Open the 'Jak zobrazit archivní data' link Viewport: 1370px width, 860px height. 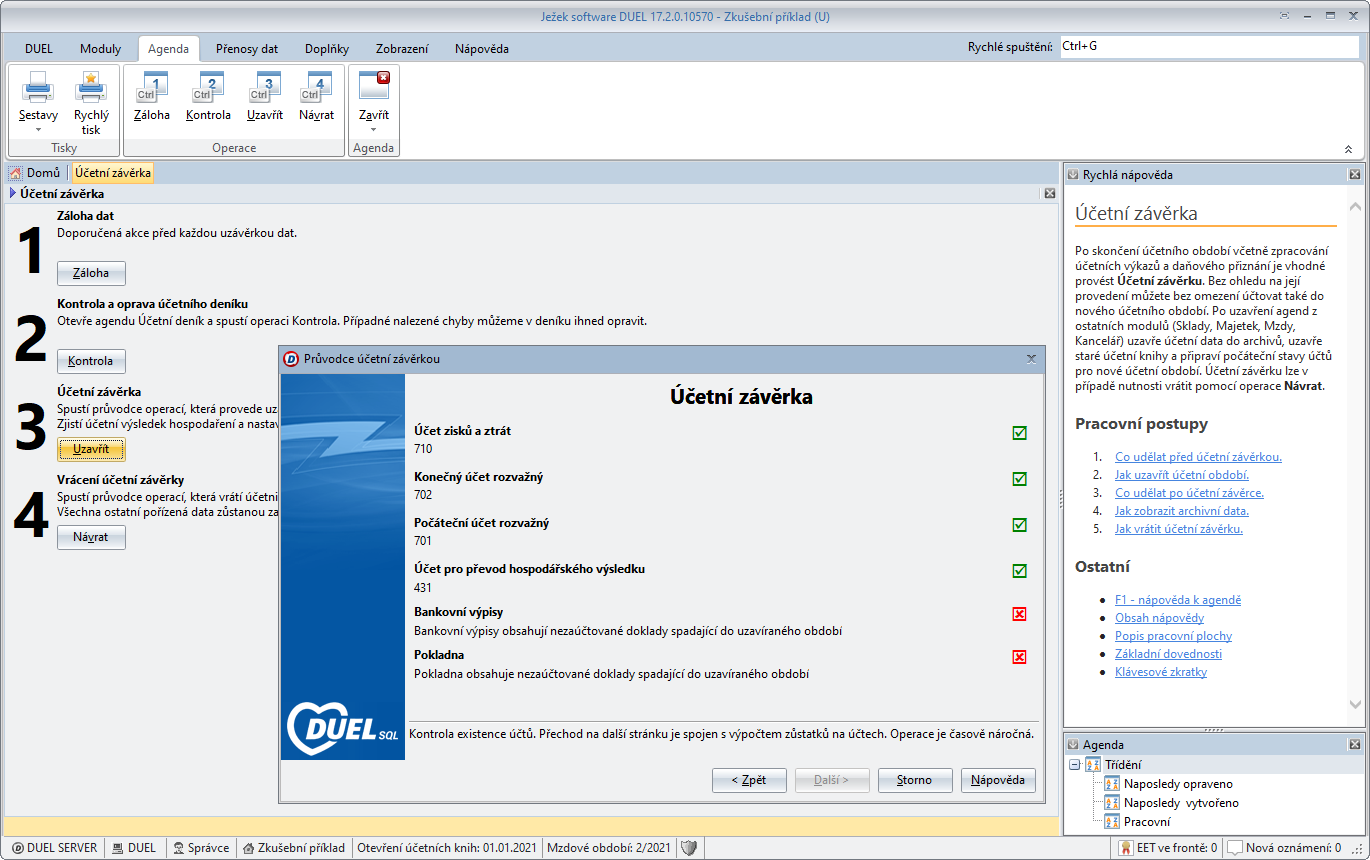(1182, 511)
